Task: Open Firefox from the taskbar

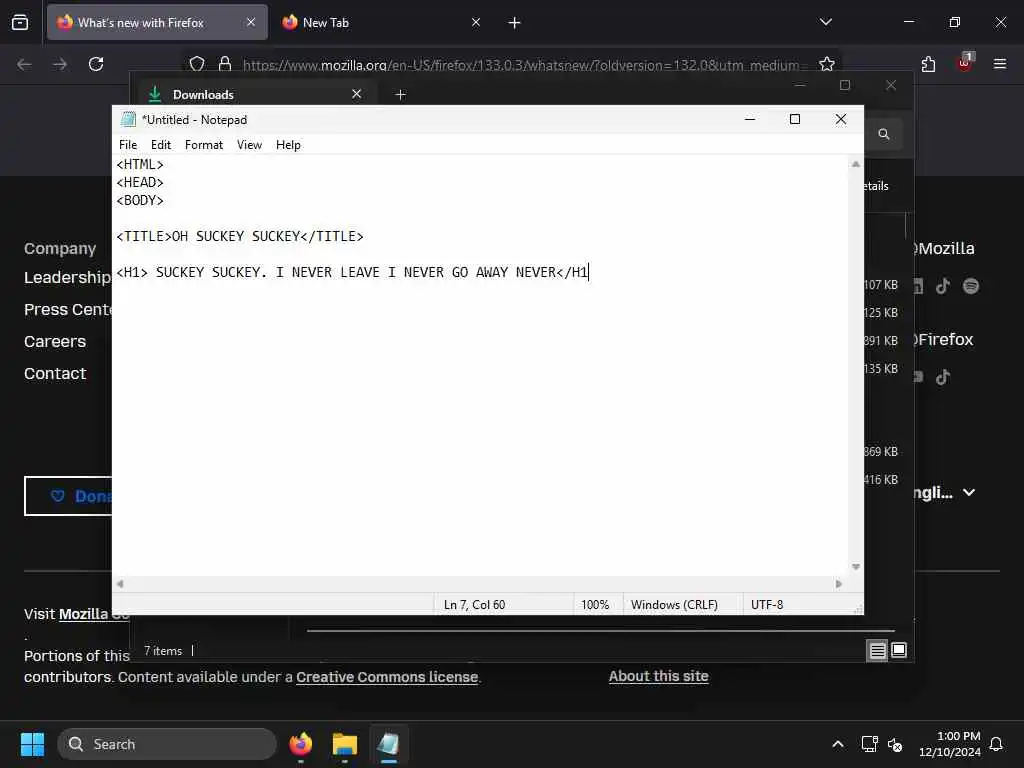Action: [x=301, y=744]
